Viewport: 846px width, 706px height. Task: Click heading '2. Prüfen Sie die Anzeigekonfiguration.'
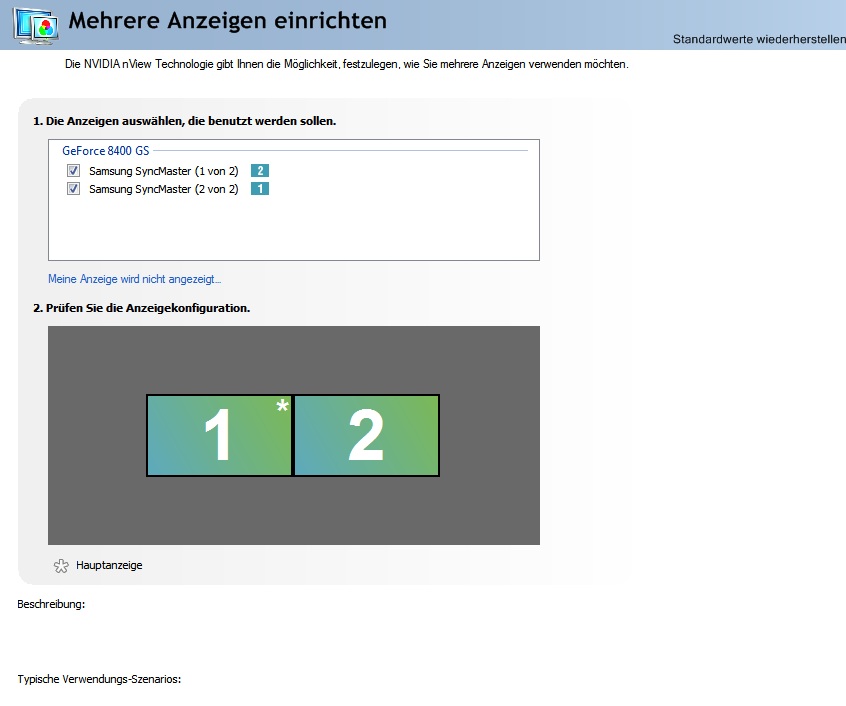click(141, 308)
